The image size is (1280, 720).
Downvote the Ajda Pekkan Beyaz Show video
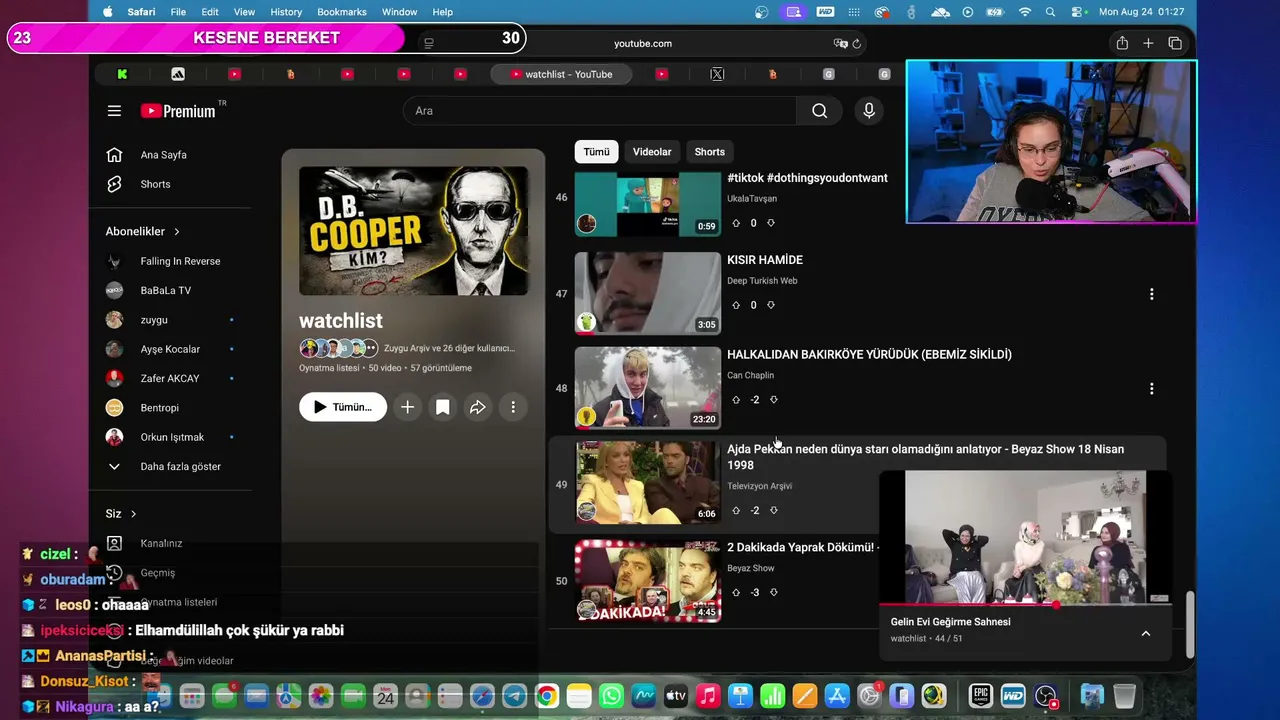(x=773, y=510)
